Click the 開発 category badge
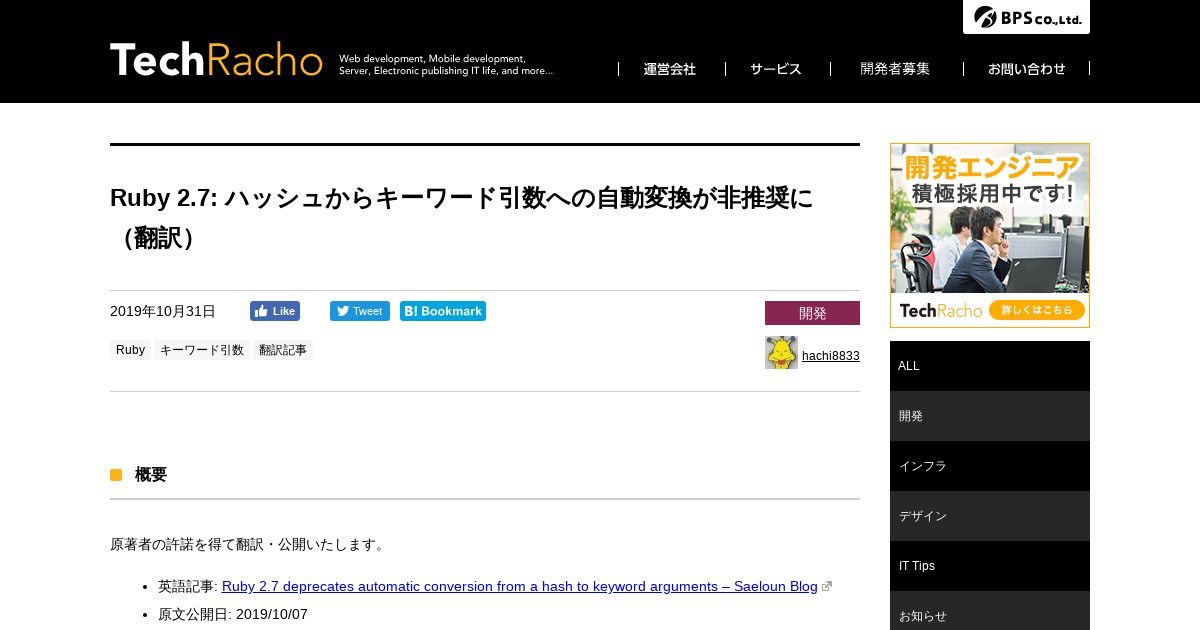The width and height of the screenshot is (1200, 630). pyautogui.click(x=812, y=313)
